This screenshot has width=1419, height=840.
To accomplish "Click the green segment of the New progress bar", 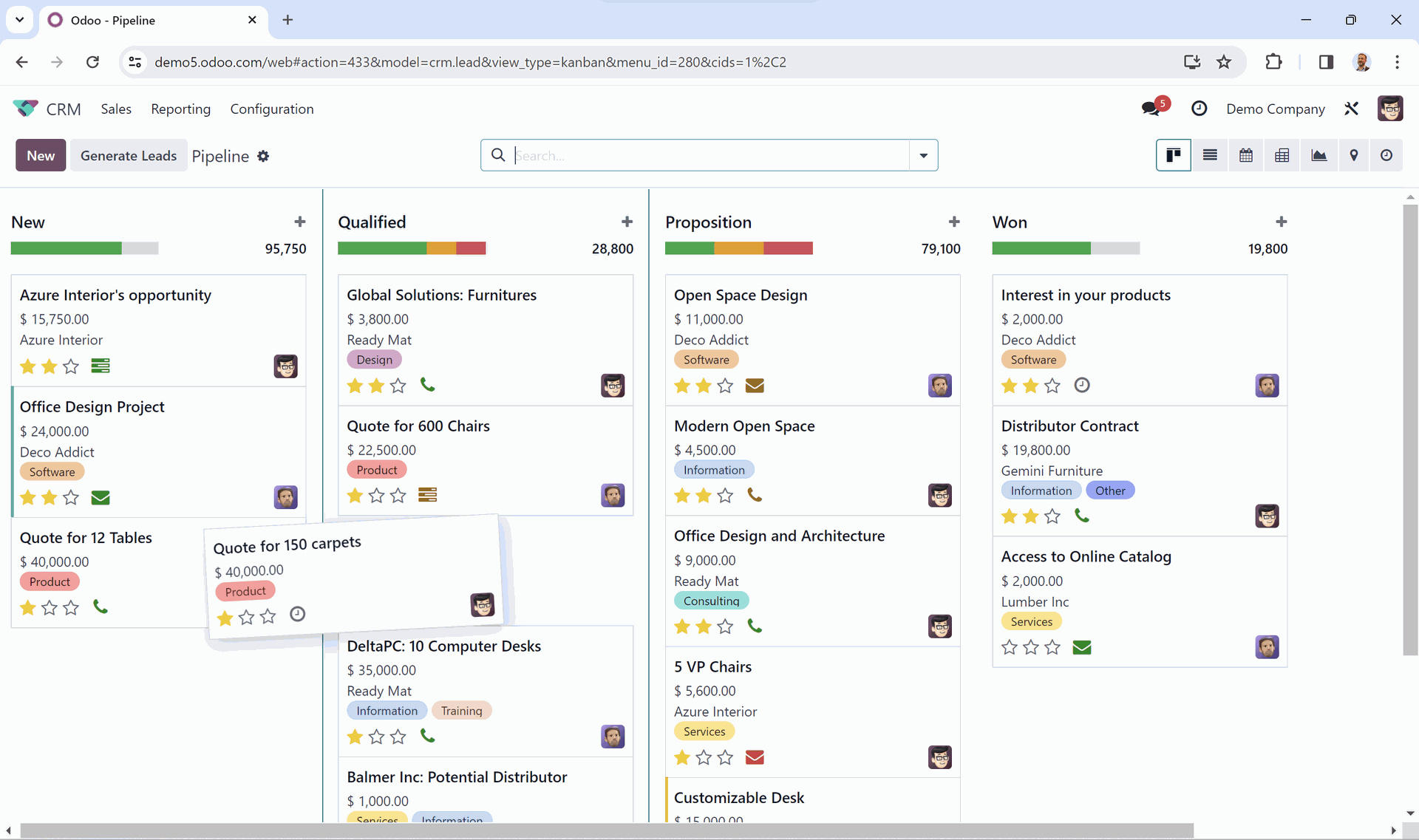I will point(66,248).
